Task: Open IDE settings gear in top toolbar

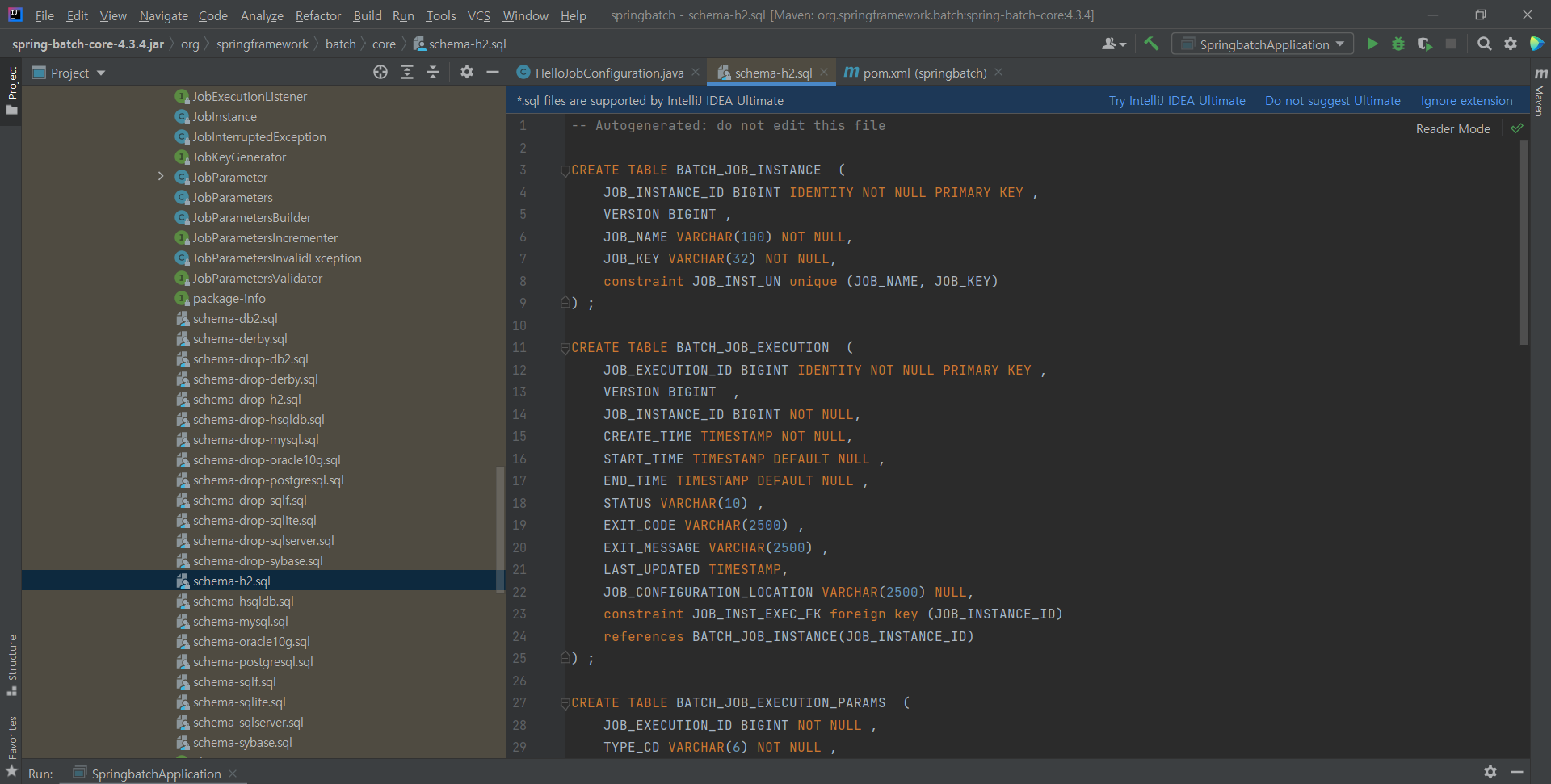Action: (x=1511, y=44)
